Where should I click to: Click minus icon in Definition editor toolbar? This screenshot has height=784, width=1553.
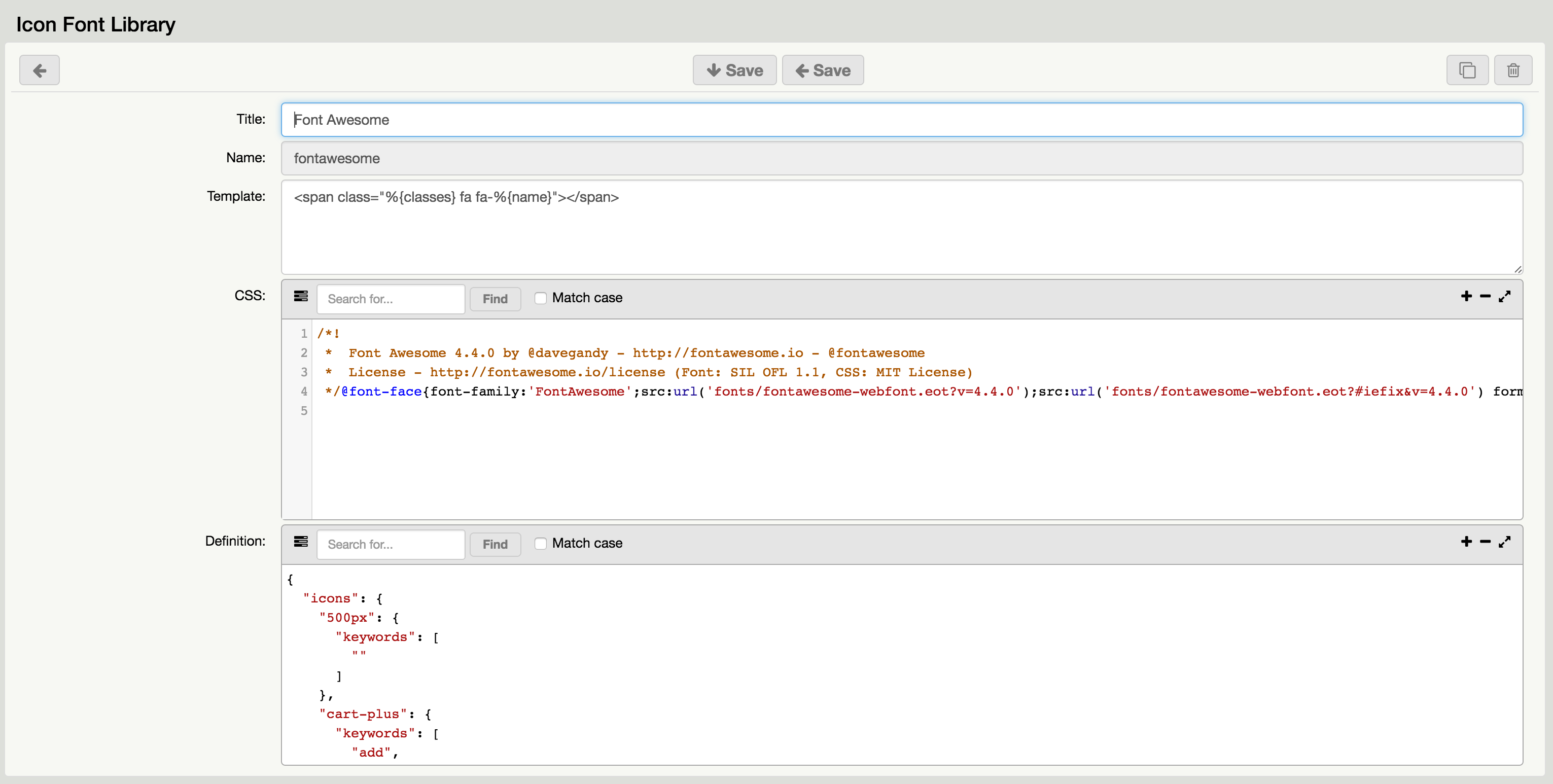1485,542
